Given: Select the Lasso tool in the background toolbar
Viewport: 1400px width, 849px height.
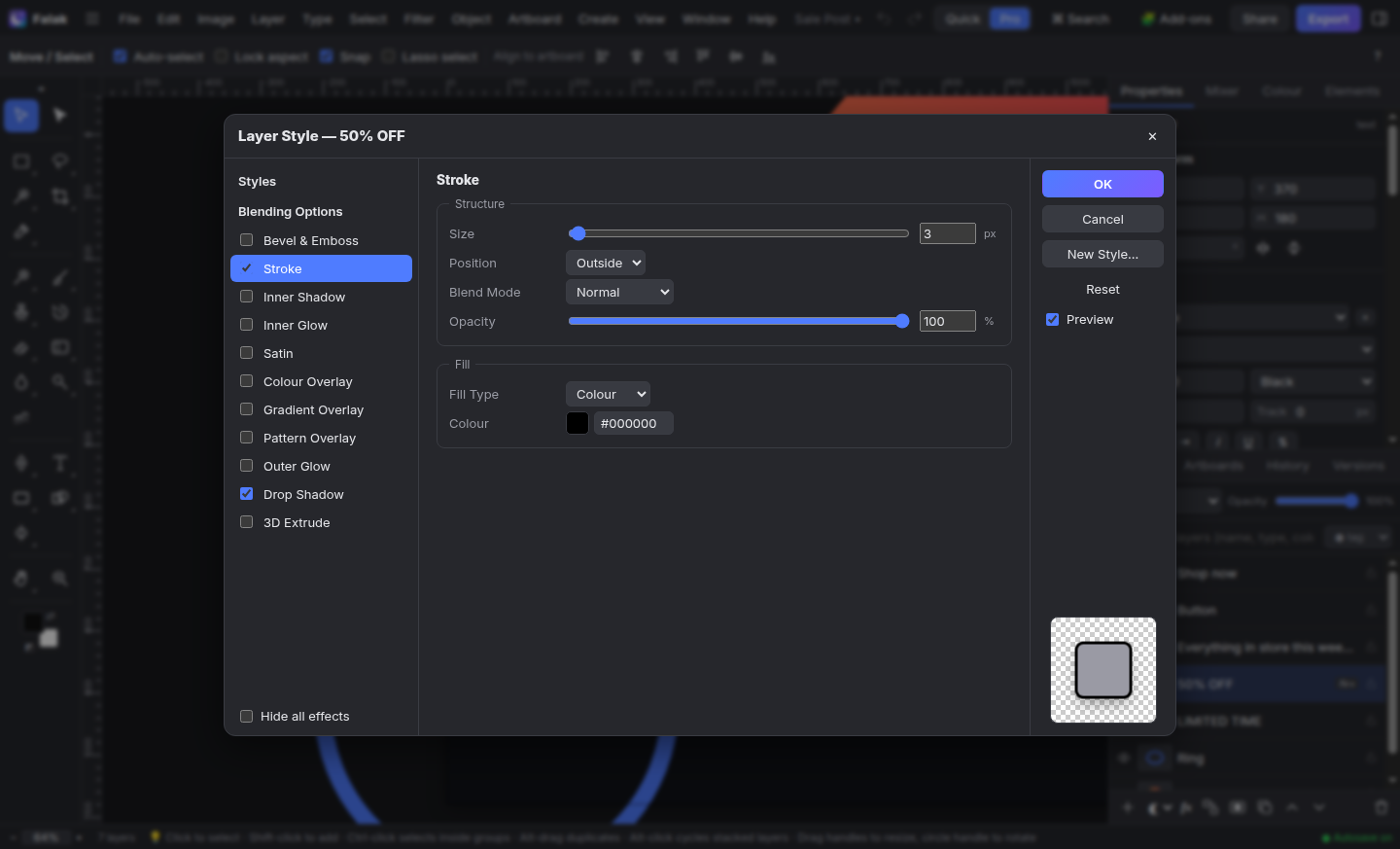Looking at the screenshot, I should (x=60, y=160).
